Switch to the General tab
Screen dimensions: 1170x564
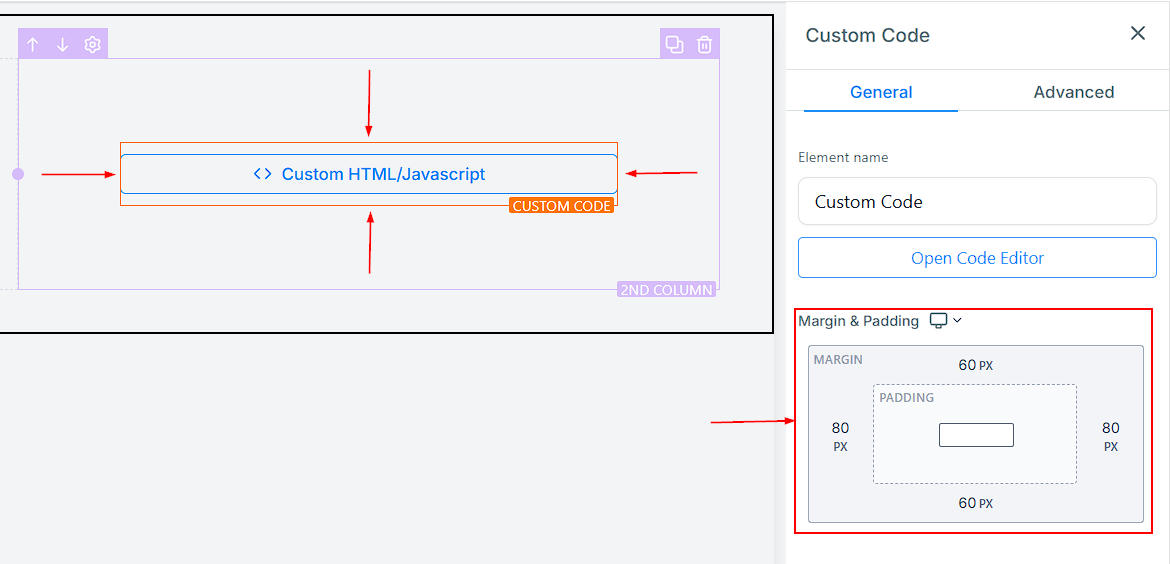pos(880,92)
